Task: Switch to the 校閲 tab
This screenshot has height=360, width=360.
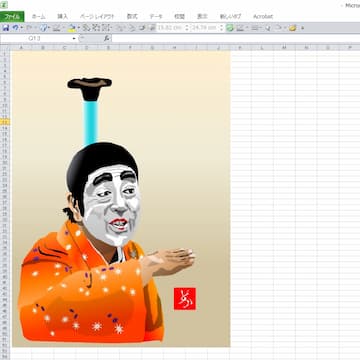Action: pyautogui.click(x=179, y=16)
